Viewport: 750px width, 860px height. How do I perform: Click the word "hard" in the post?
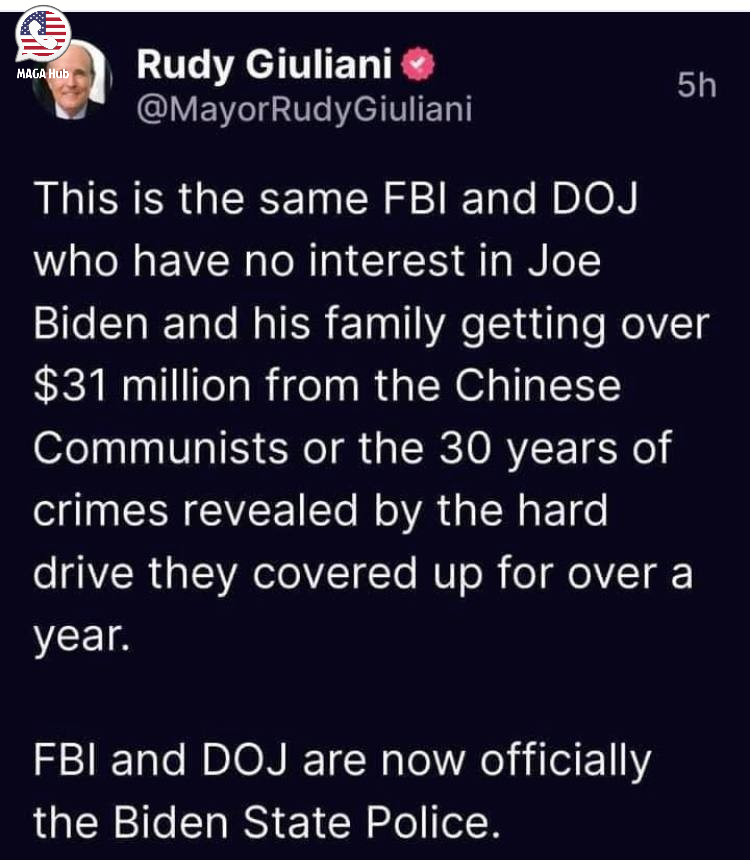click(x=562, y=510)
